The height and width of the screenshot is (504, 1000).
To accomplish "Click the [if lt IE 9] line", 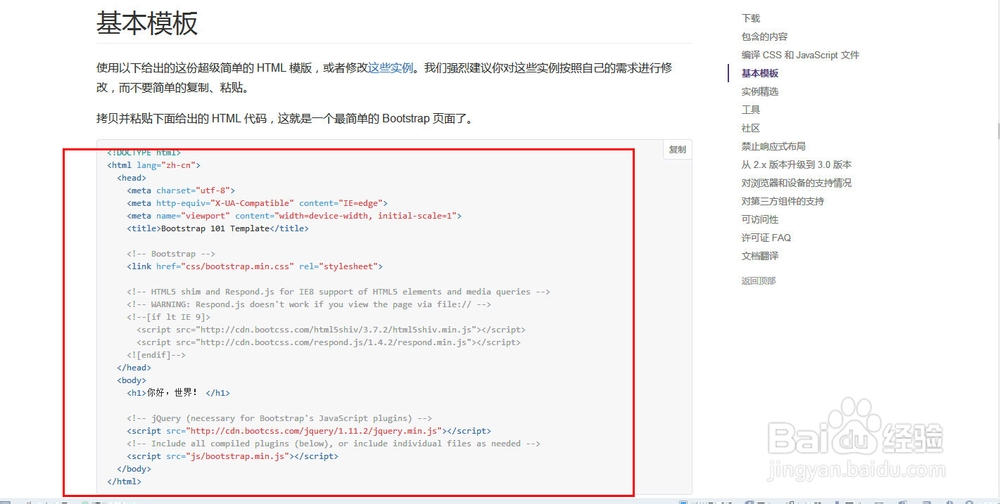I will coord(168,317).
